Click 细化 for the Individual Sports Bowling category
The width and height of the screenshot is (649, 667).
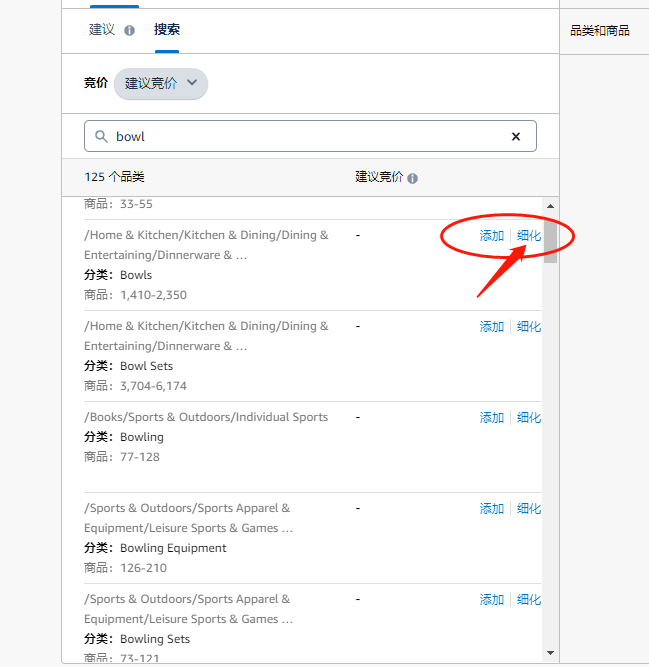tap(529, 418)
